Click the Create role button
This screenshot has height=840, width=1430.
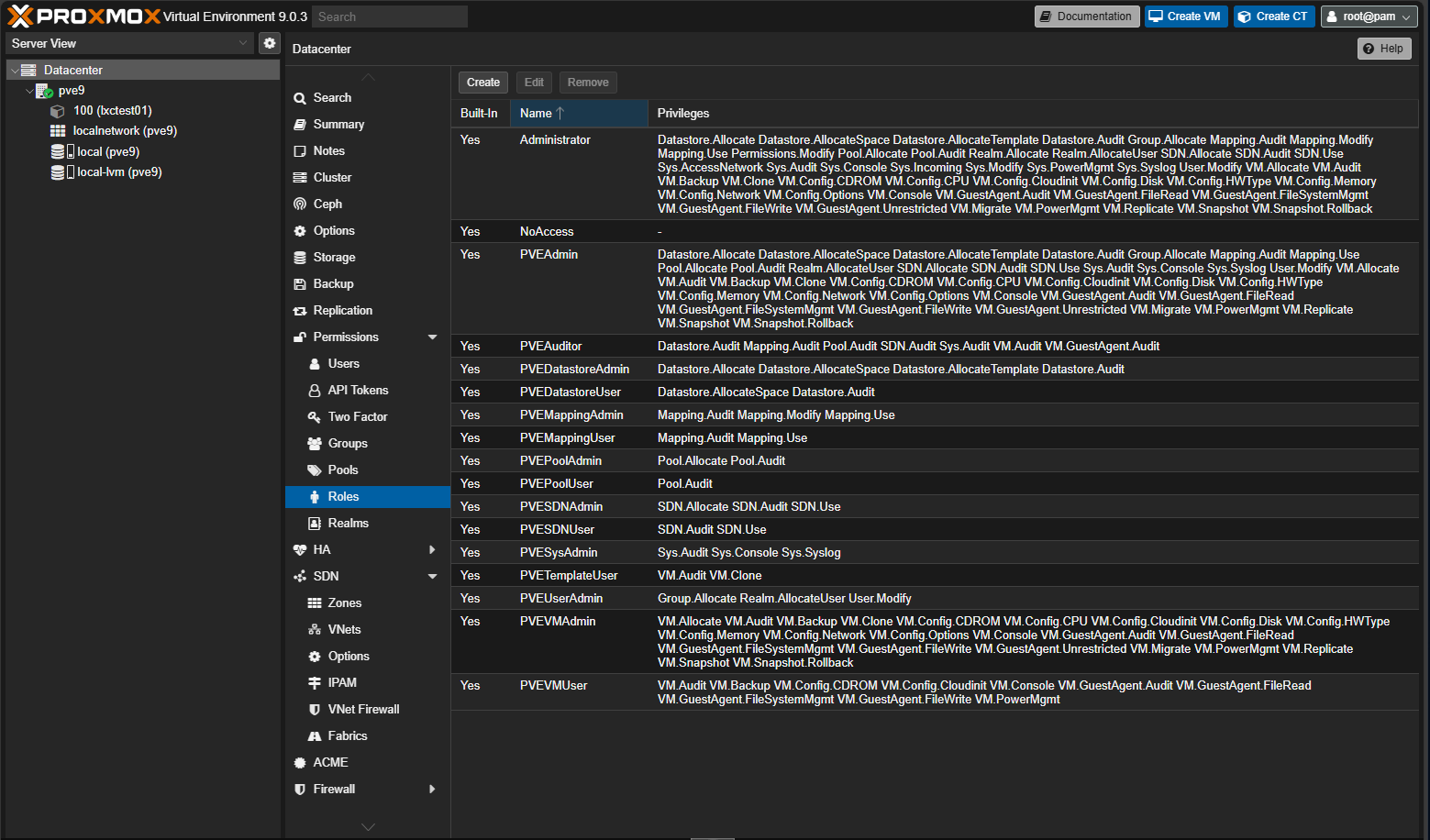[x=482, y=83]
